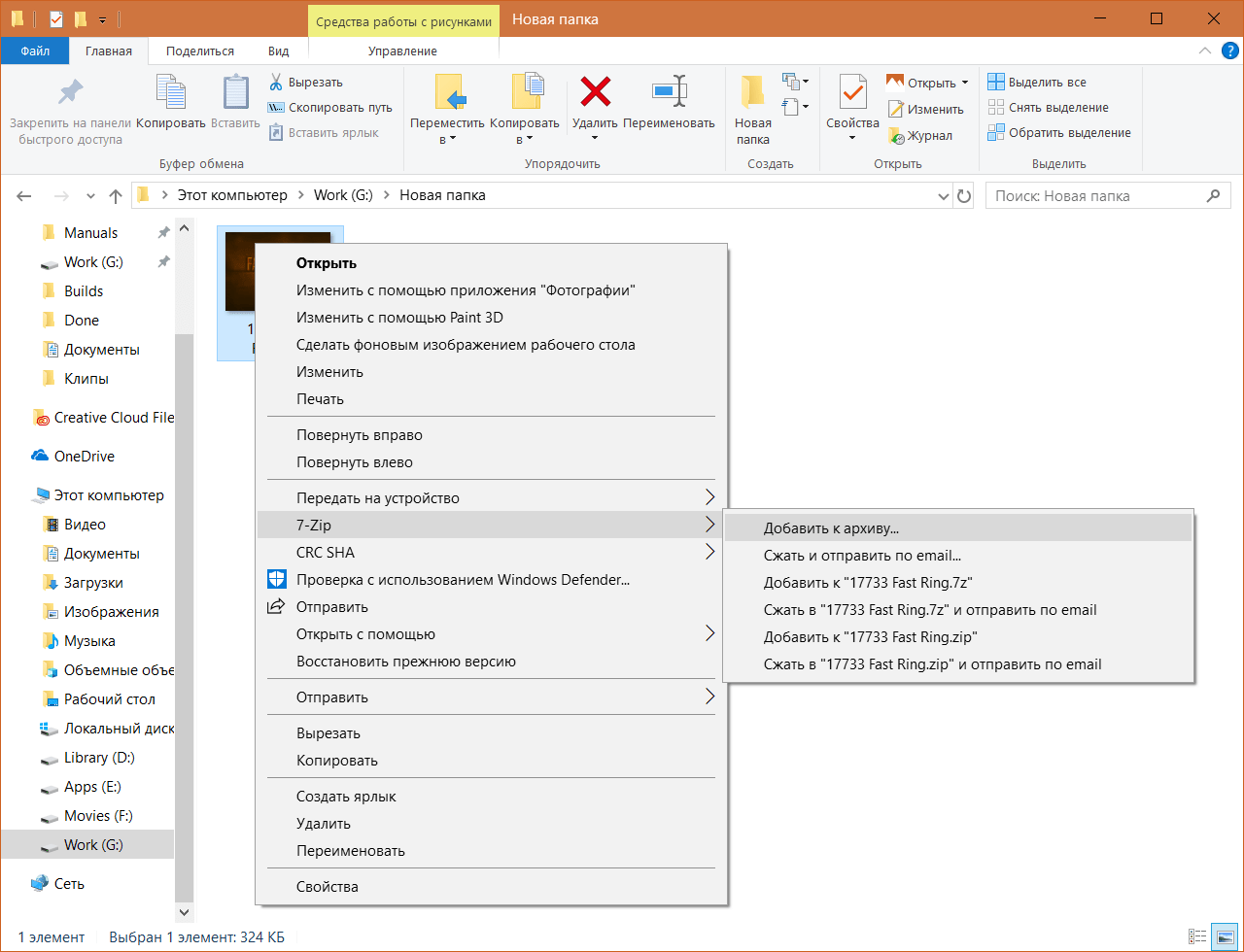This screenshot has height=952, width=1244.
Task: Open CRC SHA submenu
Action: click(492, 553)
